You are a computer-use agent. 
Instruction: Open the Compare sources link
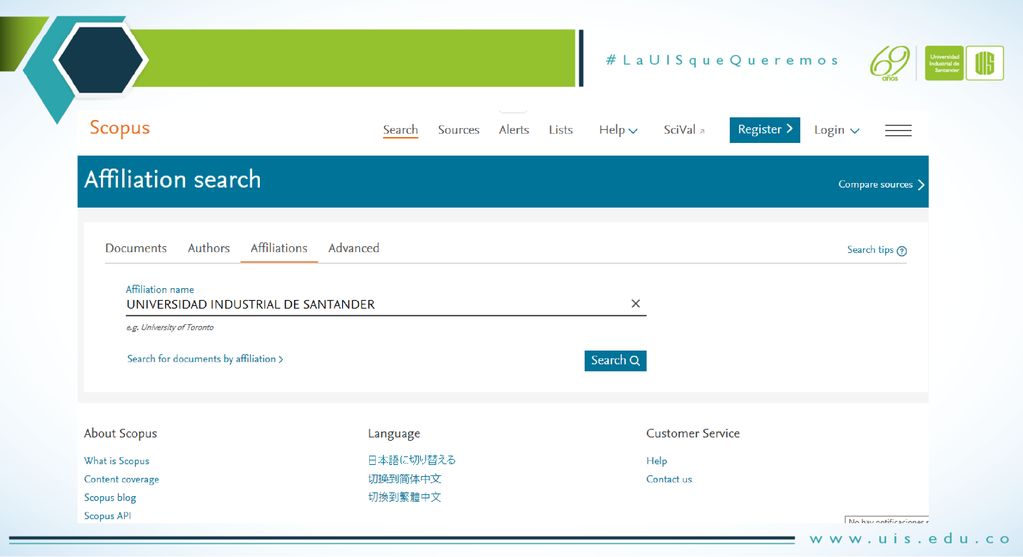pyautogui.click(x=881, y=185)
